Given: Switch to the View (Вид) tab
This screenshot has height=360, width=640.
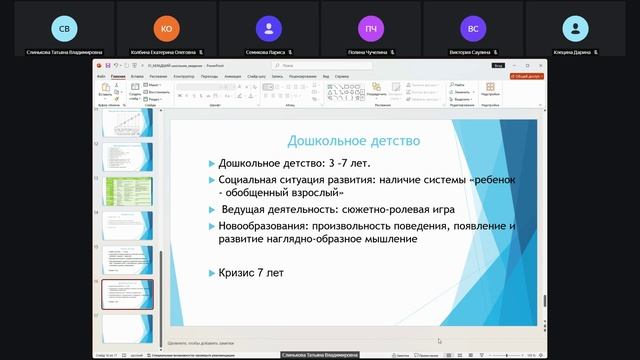Looking at the screenshot, I should tap(326, 76).
